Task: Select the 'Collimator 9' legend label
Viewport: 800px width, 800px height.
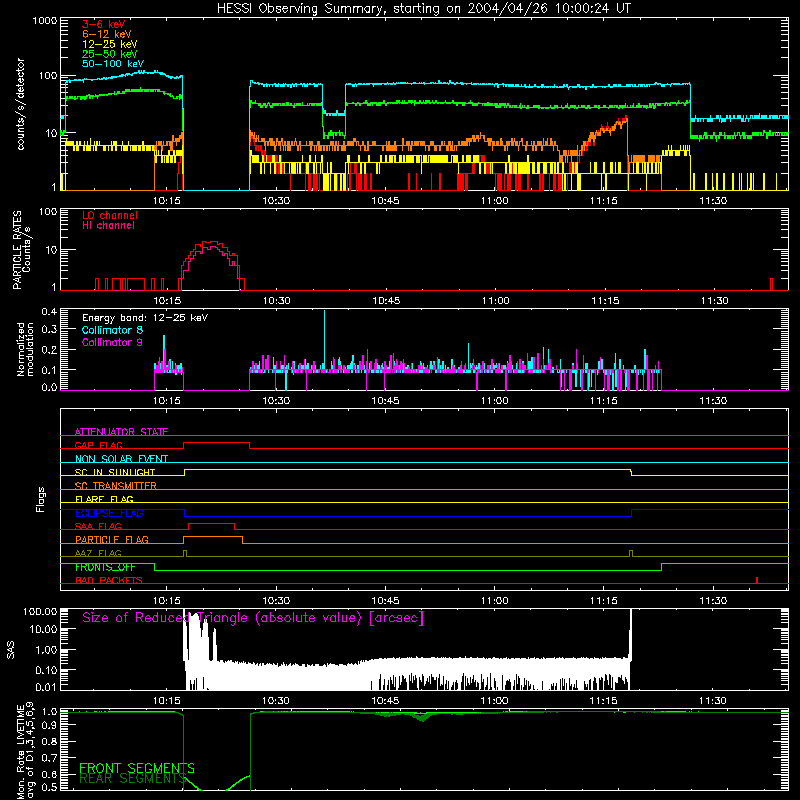Action: tap(112, 342)
